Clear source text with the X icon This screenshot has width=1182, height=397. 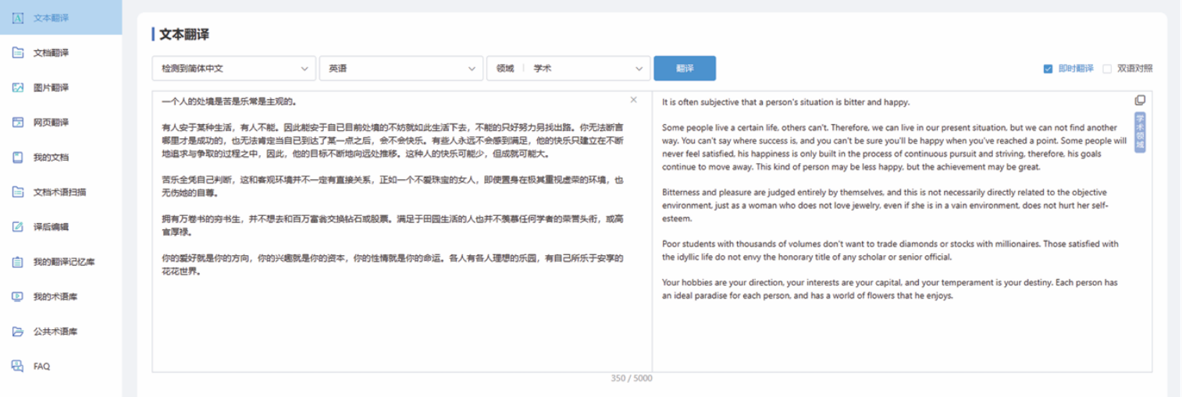(x=633, y=99)
